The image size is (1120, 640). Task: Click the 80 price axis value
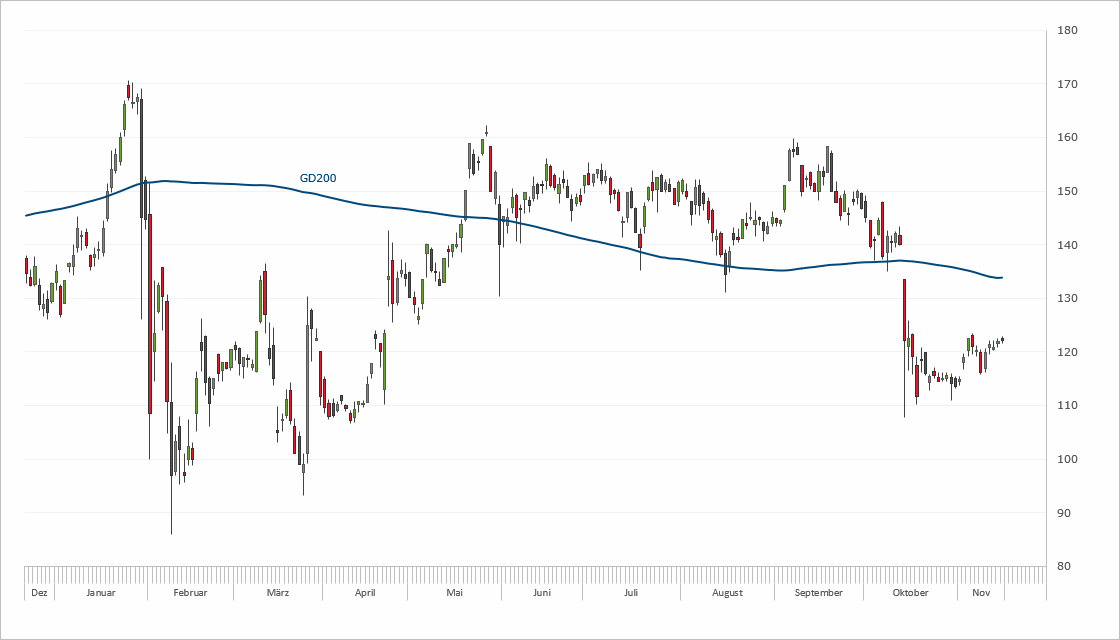[x=1067, y=566]
